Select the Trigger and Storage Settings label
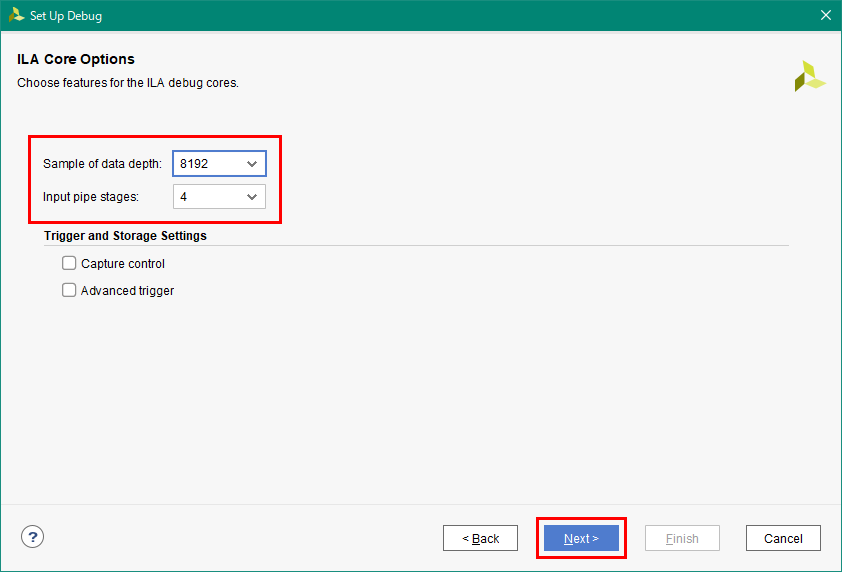This screenshot has width=842, height=572. pyautogui.click(x=125, y=236)
